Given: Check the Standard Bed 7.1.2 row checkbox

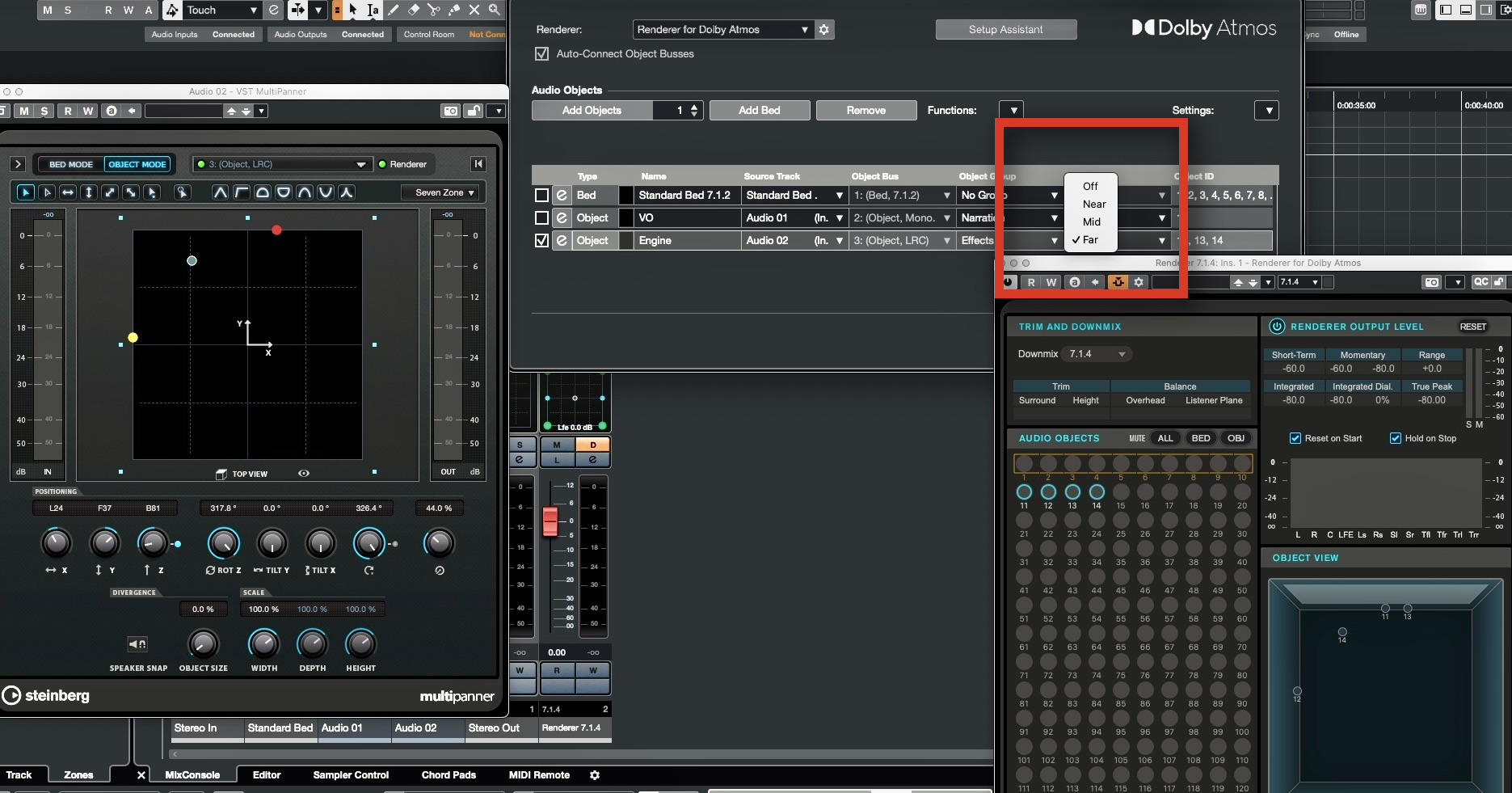Looking at the screenshot, I should pos(542,196).
